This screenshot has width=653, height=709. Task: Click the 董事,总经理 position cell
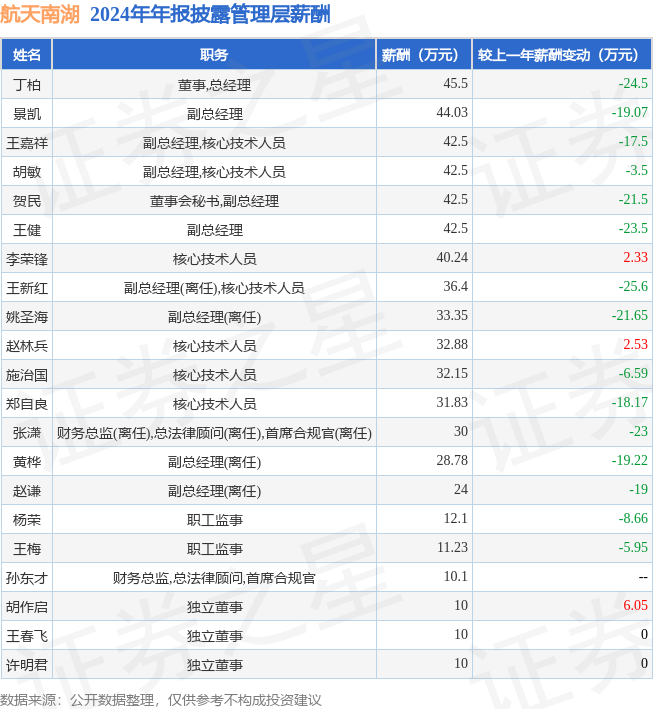point(214,85)
